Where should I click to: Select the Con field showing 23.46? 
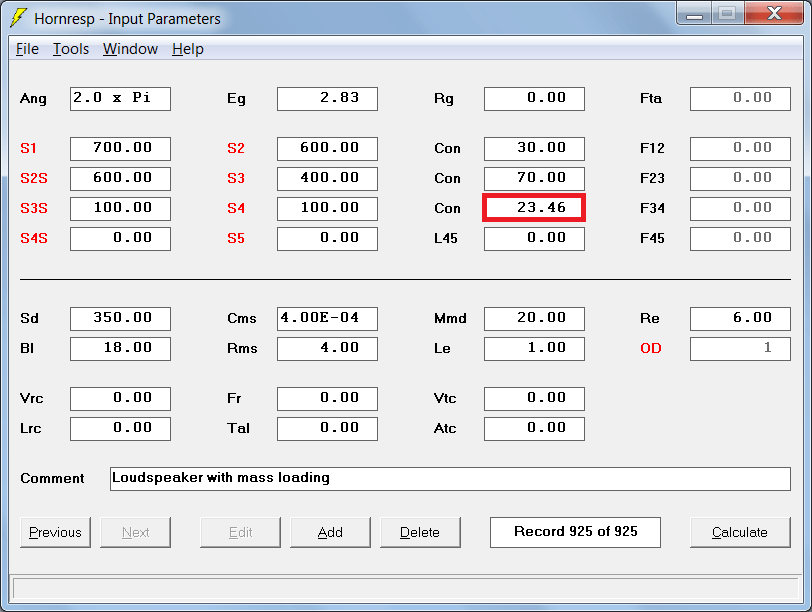[534, 208]
